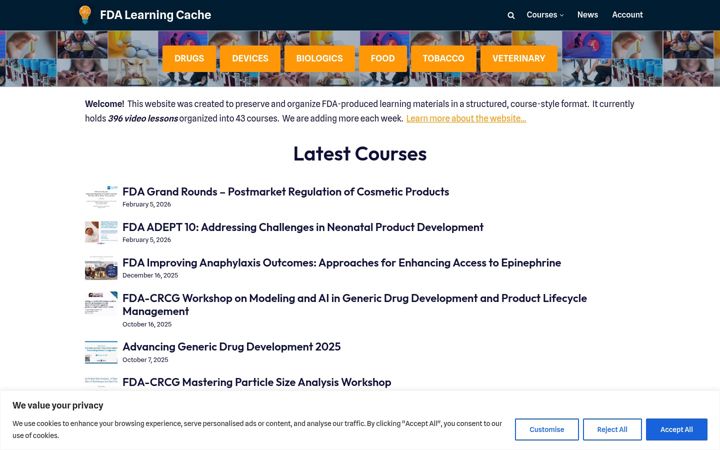Screen dimensions: 720x450
Task: Click the October 16, 2025 date text
Action: 147,324
